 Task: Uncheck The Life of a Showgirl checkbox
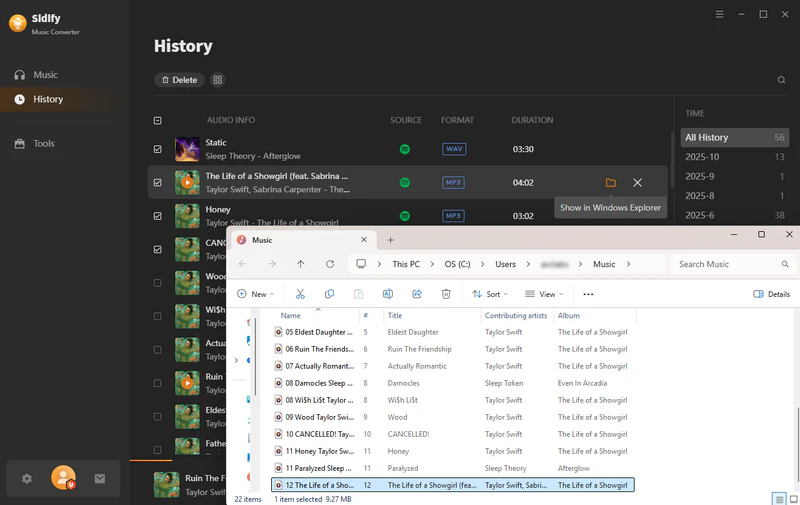(158, 183)
